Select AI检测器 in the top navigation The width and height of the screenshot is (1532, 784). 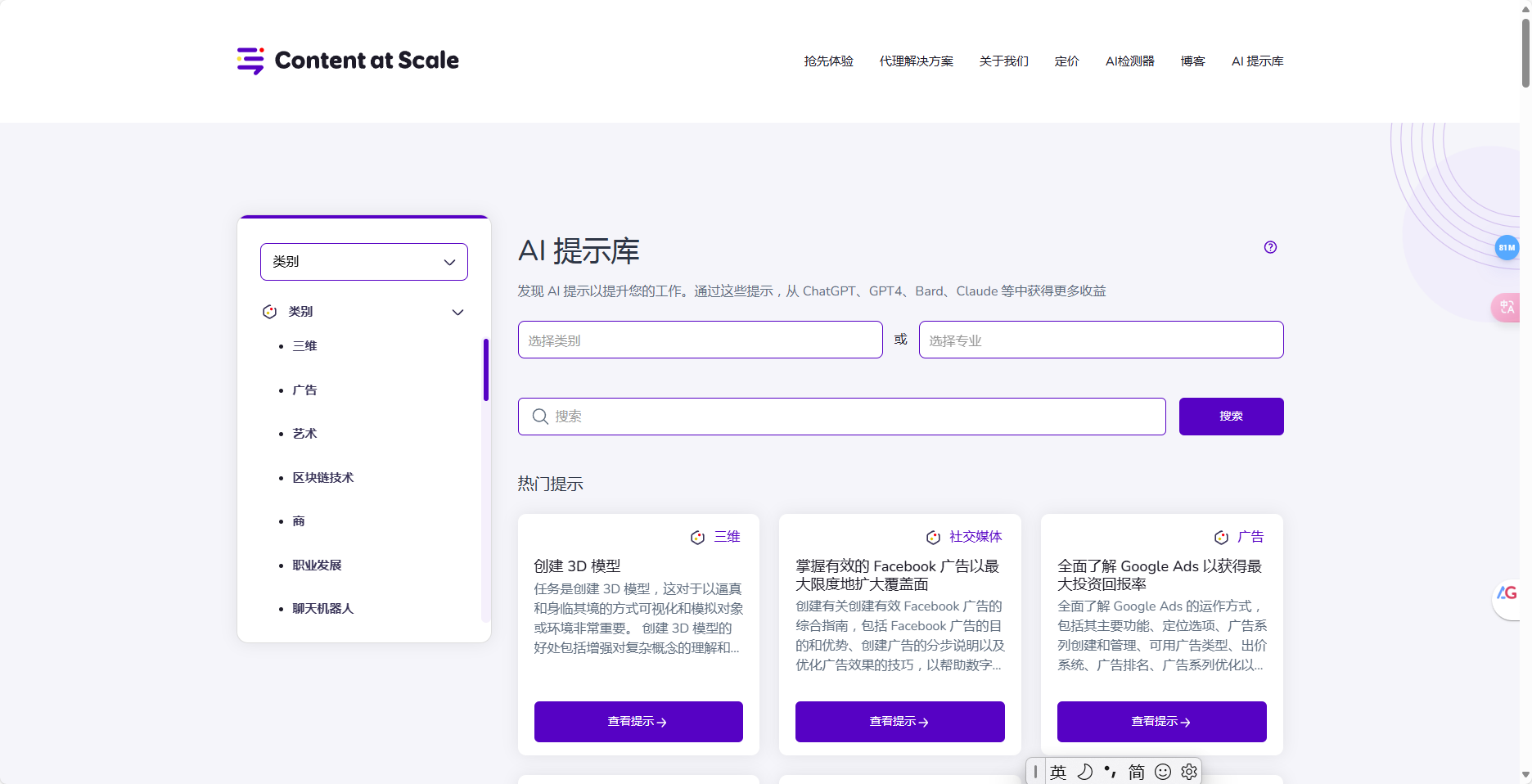(1129, 61)
